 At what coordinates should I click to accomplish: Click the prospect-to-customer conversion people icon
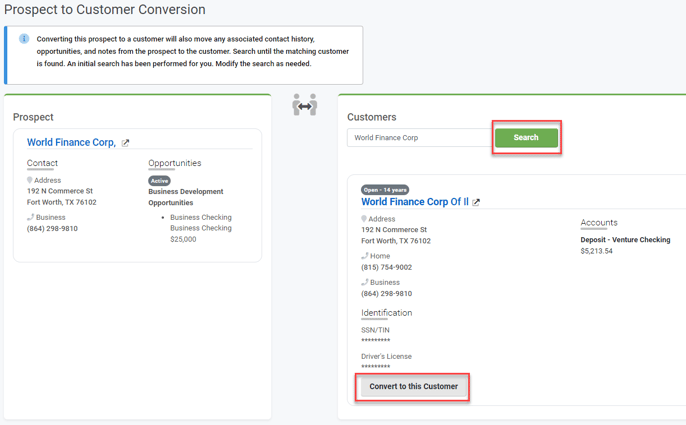(304, 105)
